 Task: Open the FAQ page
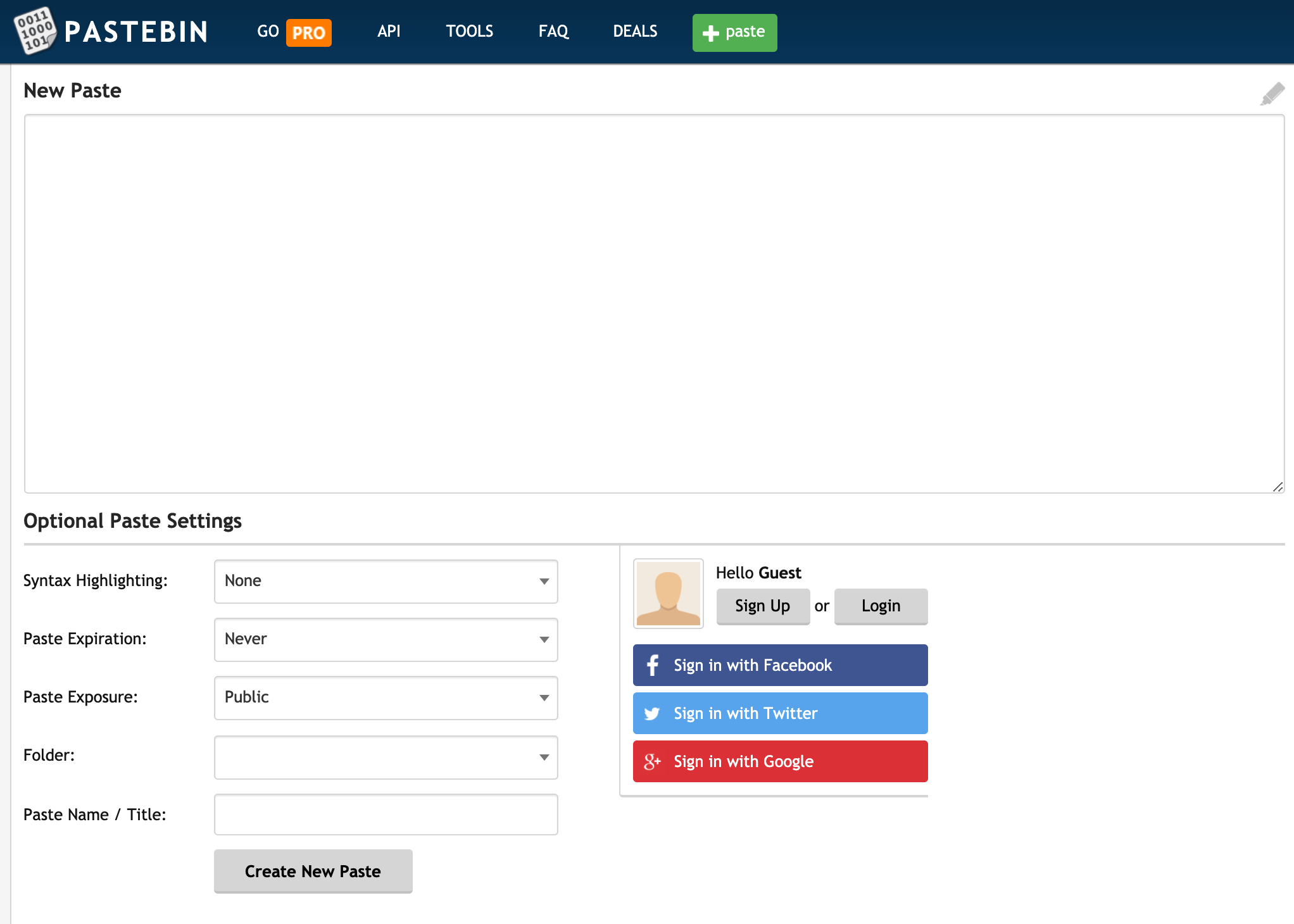(x=553, y=31)
